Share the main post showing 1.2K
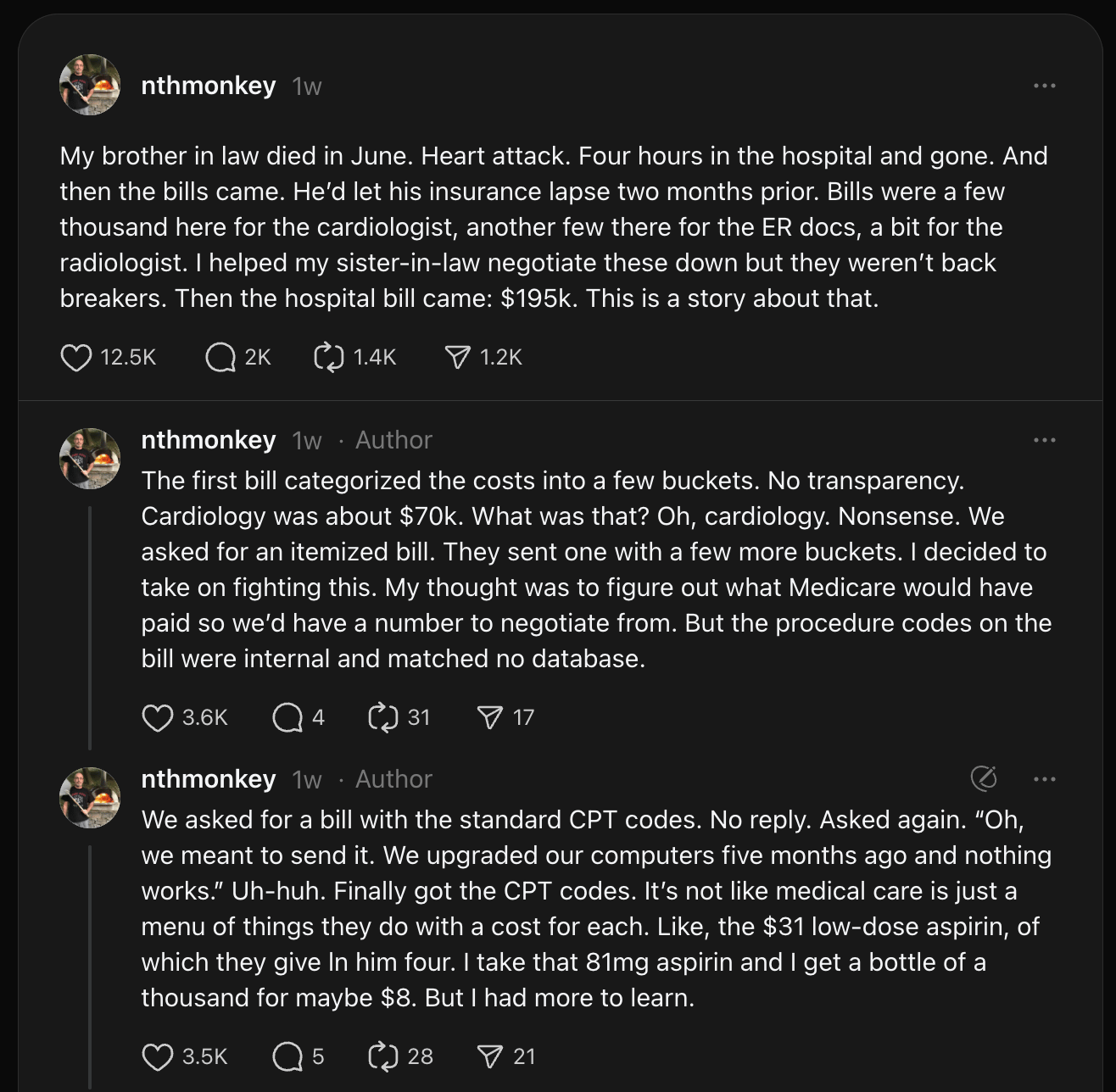The image size is (1116, 1092). click(x=457, y=358)
